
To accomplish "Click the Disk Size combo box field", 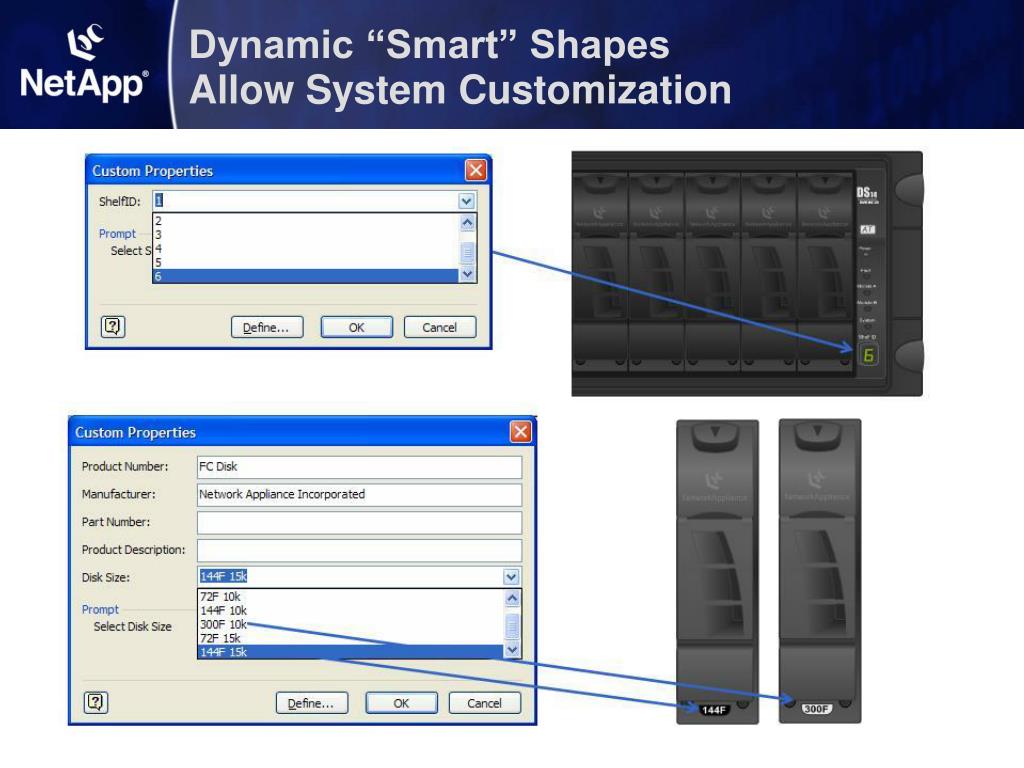I will [359, 577].
